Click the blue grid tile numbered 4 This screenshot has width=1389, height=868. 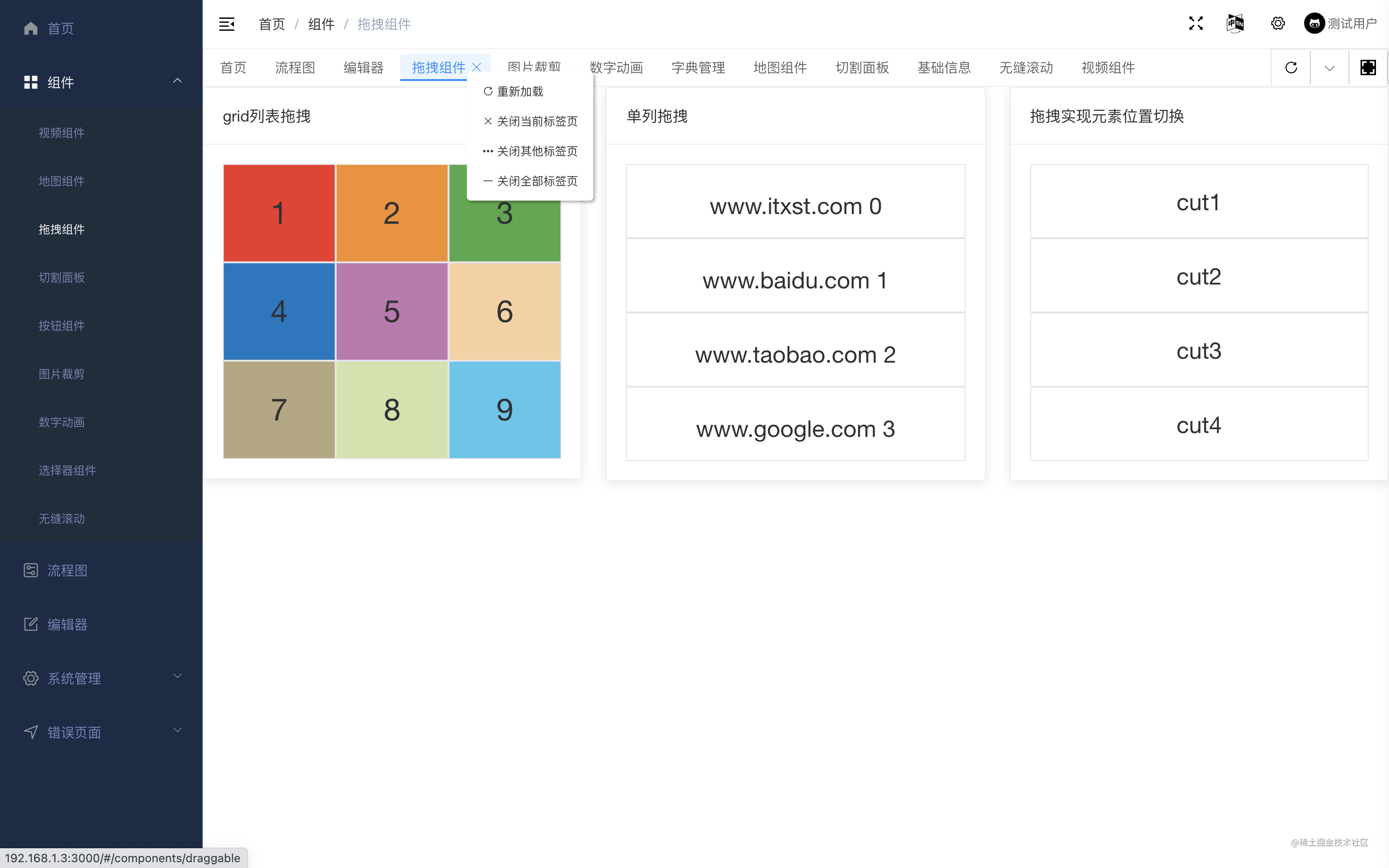click(x=279, y=311)
